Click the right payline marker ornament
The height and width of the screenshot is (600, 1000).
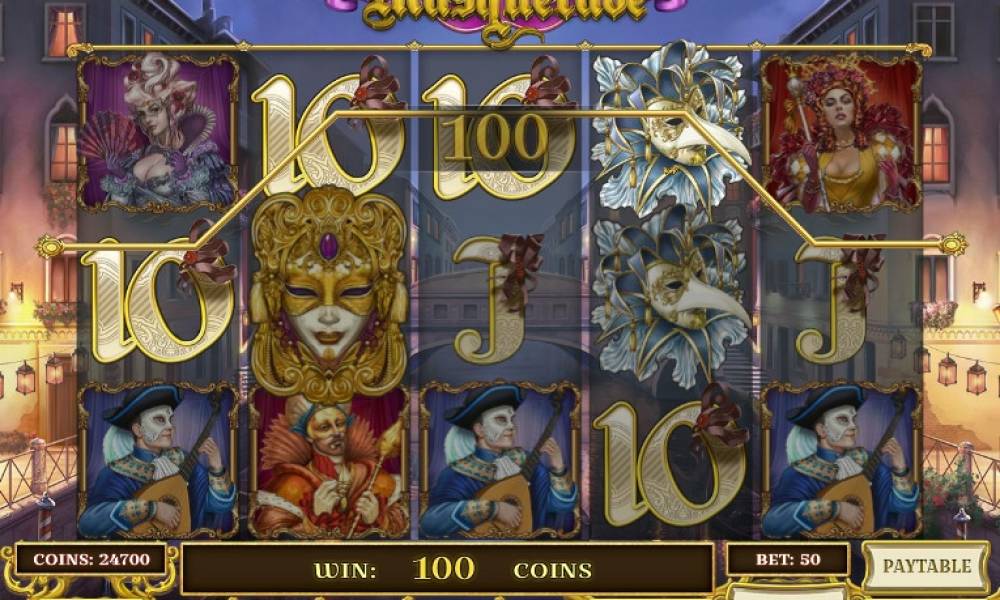(953, 244)
